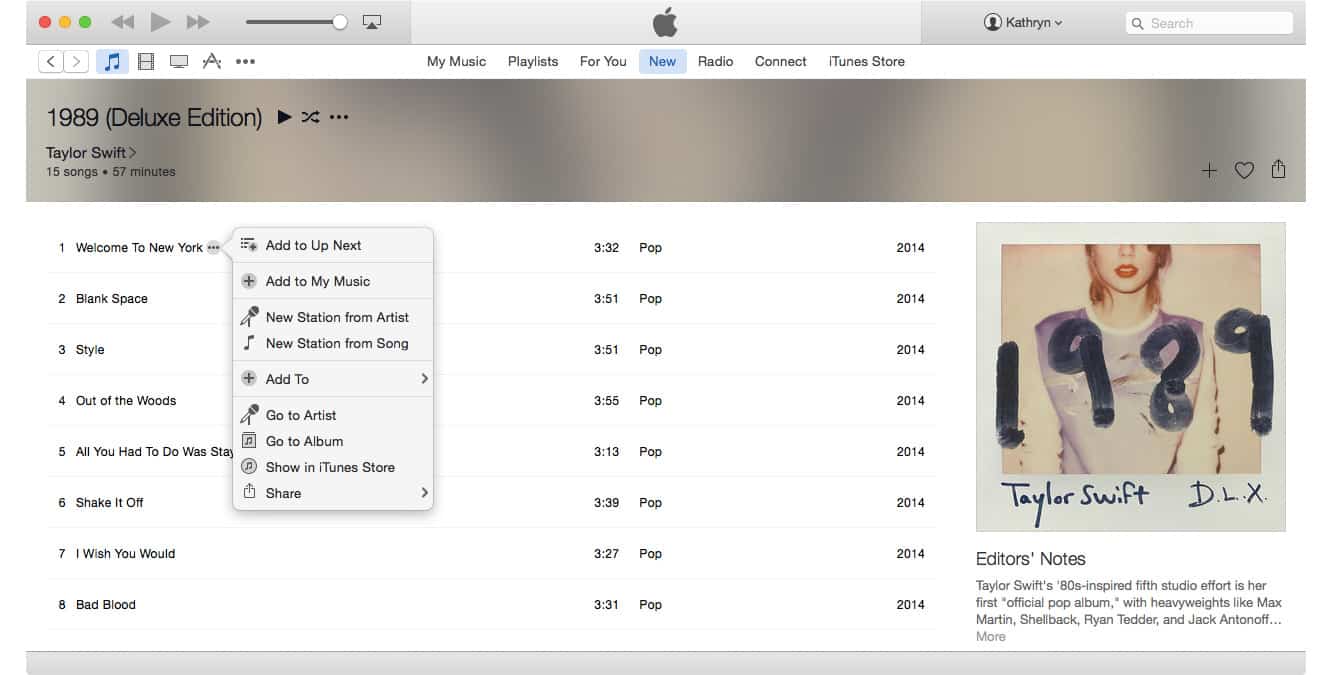Viewport: 1332px width, 675px height.
Task: Select All You Had To Do Was Stay
Action: [154, 452]
